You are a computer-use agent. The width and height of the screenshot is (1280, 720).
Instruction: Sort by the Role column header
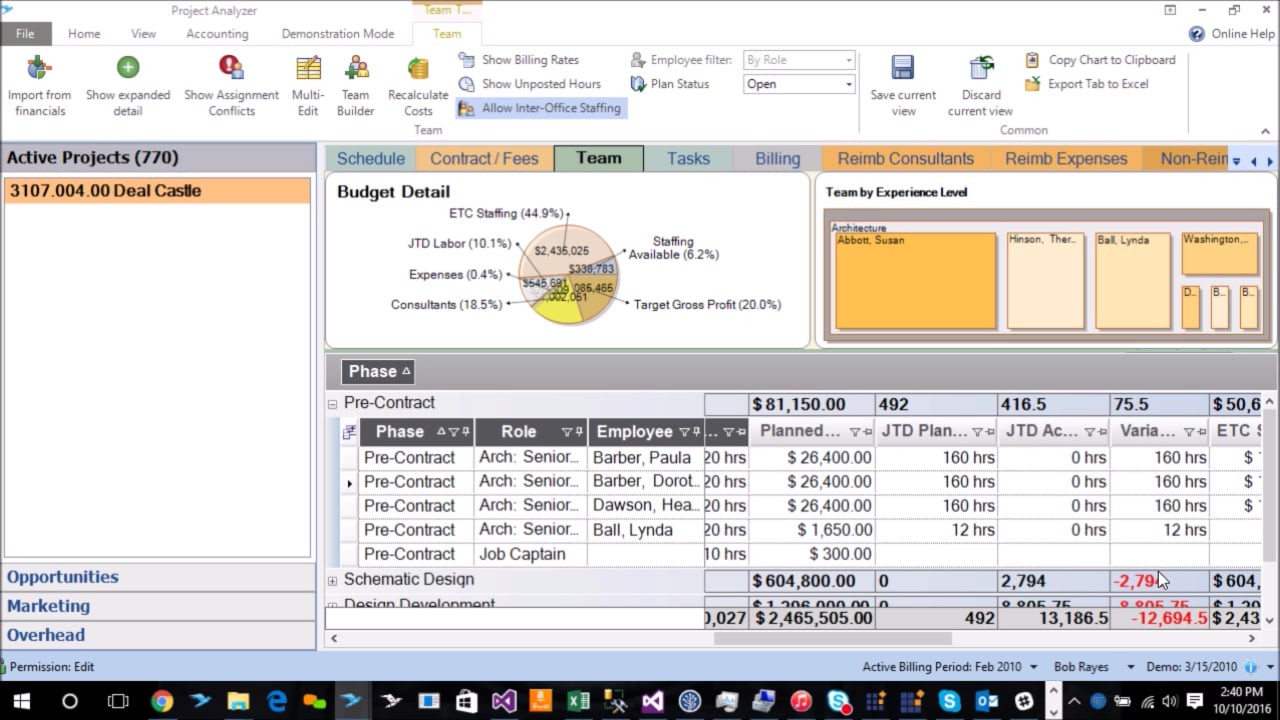pos(518,432)
